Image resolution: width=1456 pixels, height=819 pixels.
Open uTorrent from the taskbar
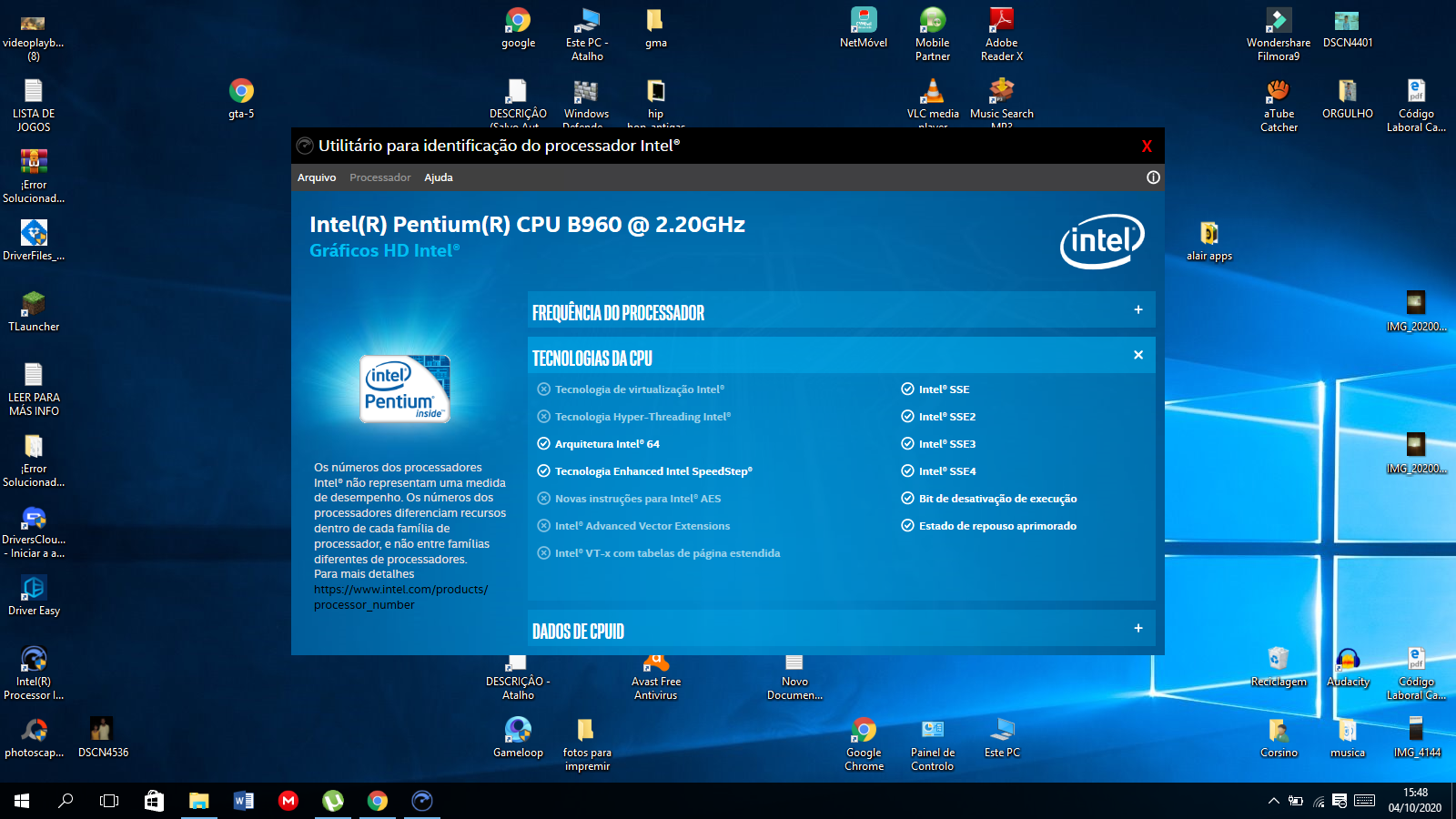(332, 801)
